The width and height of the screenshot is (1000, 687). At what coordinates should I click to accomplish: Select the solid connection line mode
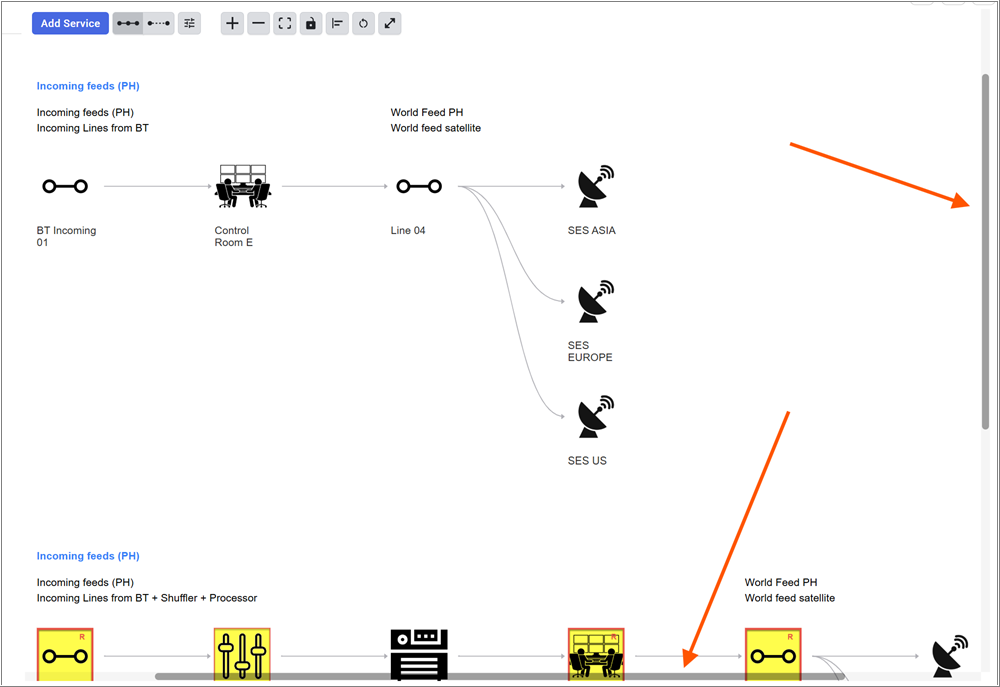tap(128, 24)
